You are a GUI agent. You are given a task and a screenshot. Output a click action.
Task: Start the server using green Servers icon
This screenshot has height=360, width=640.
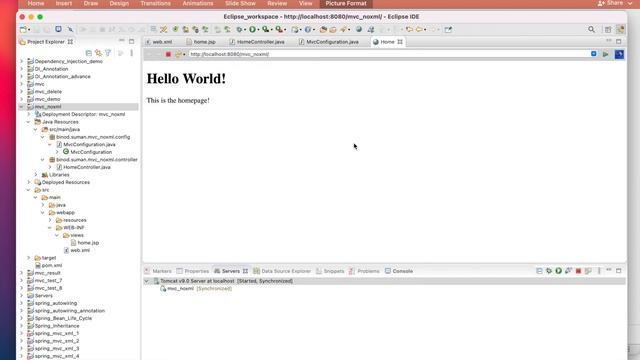[559, 271]
